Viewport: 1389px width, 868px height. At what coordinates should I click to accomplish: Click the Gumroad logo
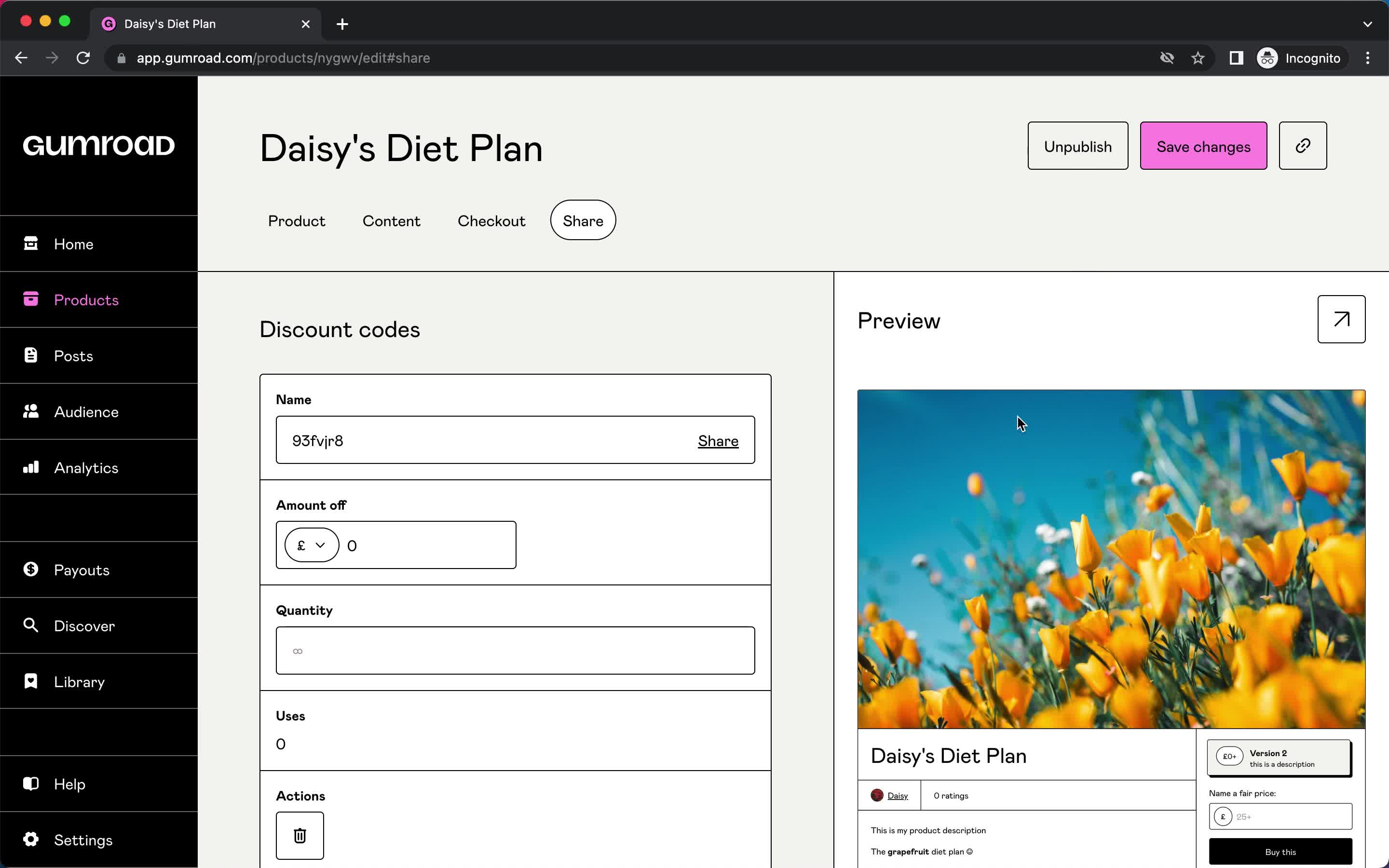coord(99,145)
